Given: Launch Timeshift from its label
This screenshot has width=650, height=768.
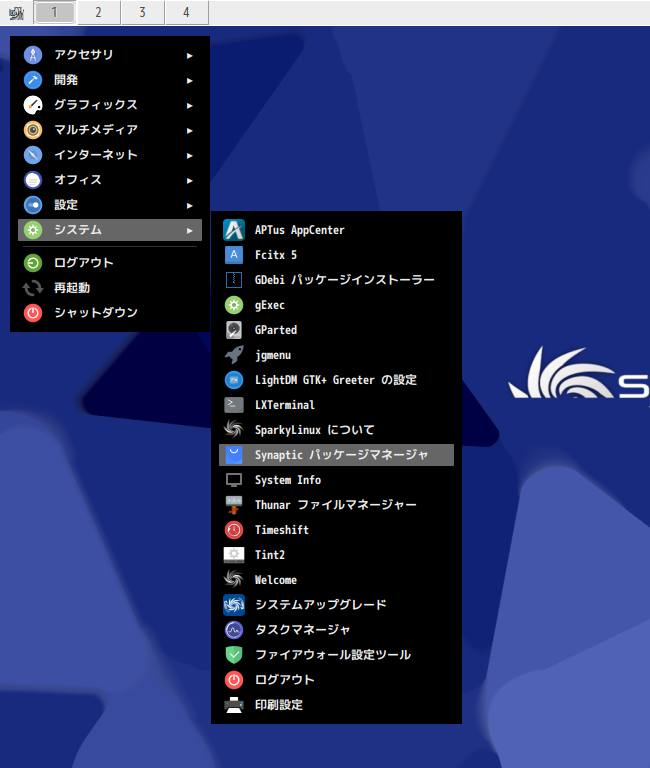Looking at the screenshot, I should (282, 530).
